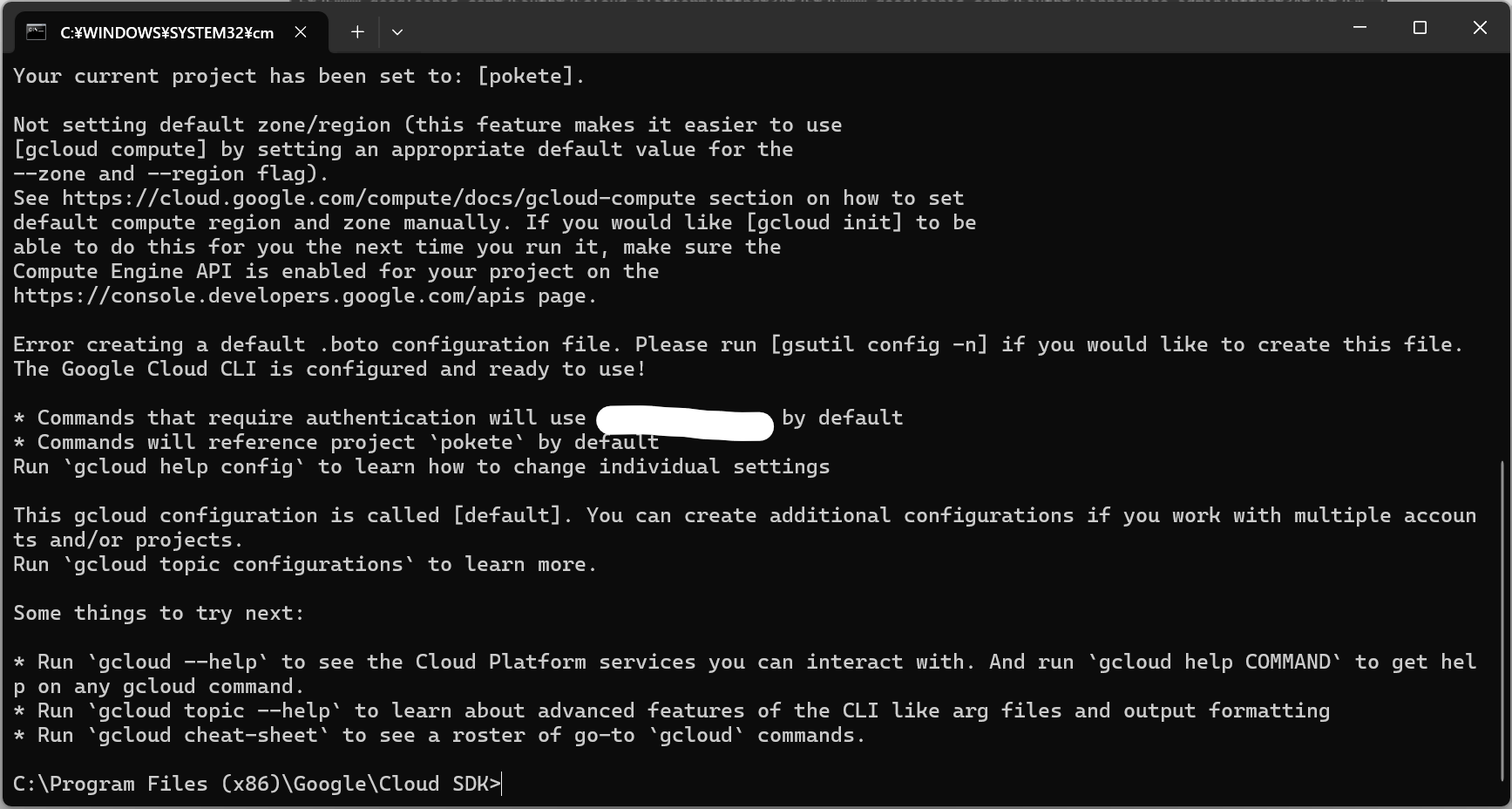Expand the new tab profile dropdown chevron
This screenshot has width=1512, height=809.
pyautogui.click(x=397, y=32)
